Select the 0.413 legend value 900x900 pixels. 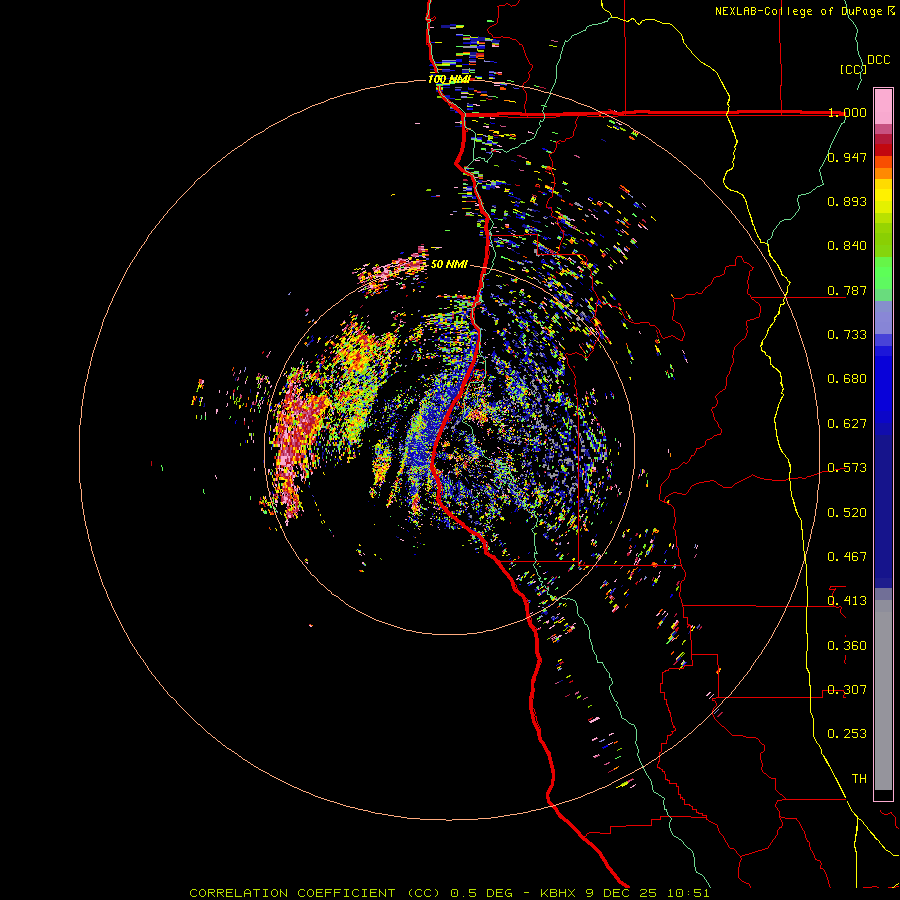point(847,601)
